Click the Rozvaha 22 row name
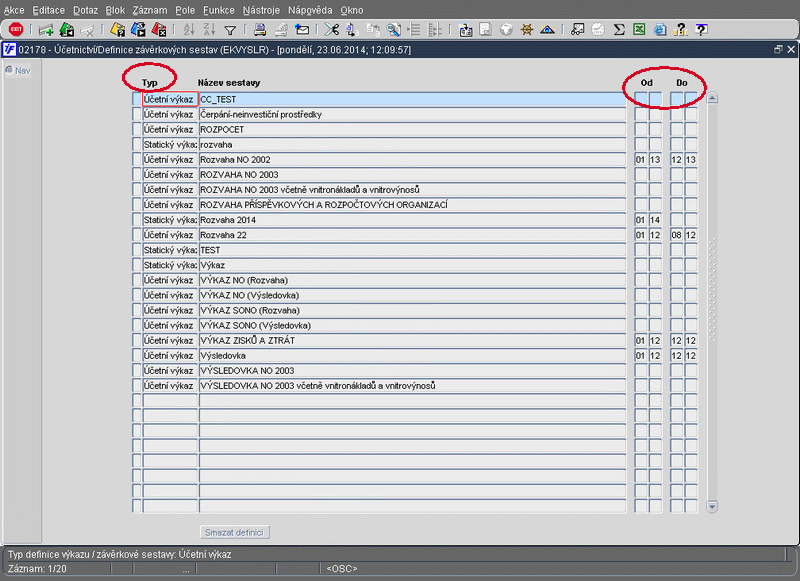 coord(412,235)
